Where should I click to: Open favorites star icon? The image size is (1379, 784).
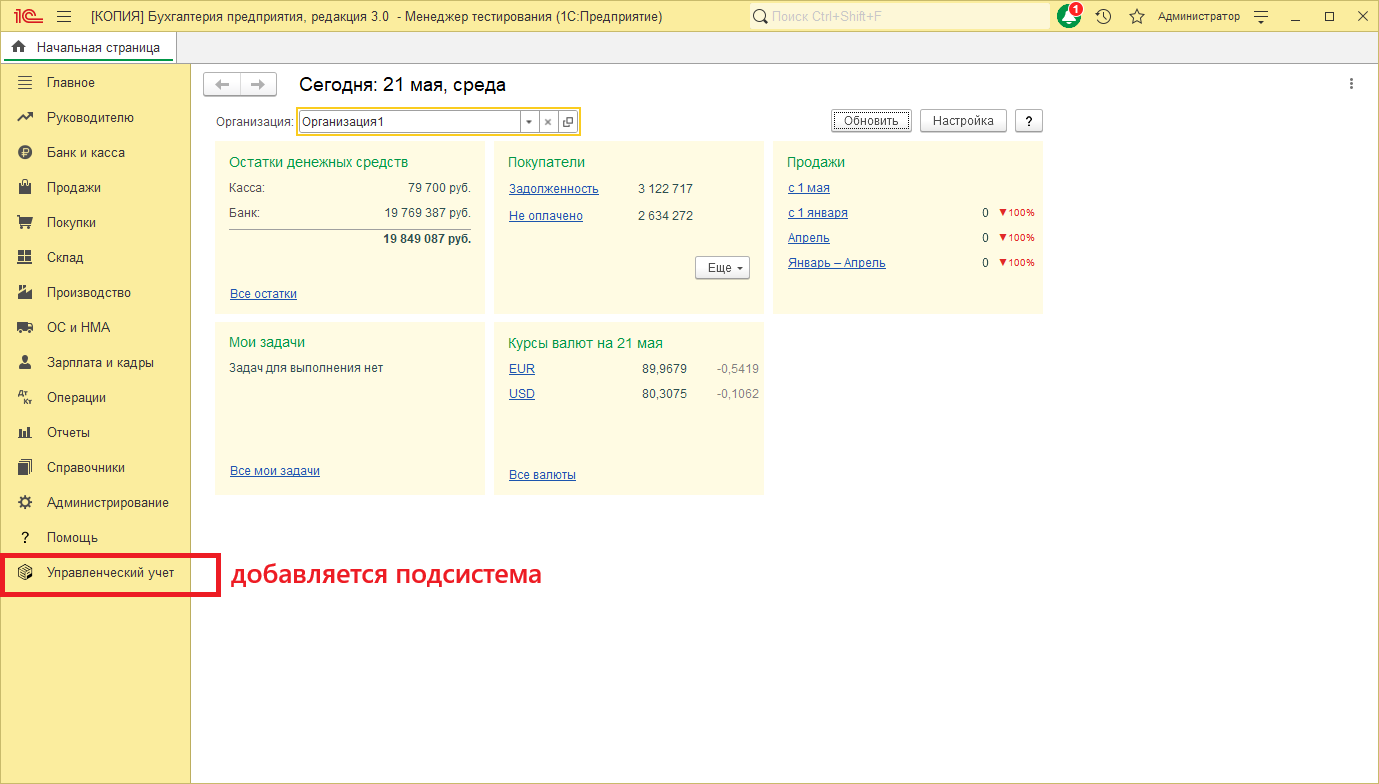point(1136,17)
